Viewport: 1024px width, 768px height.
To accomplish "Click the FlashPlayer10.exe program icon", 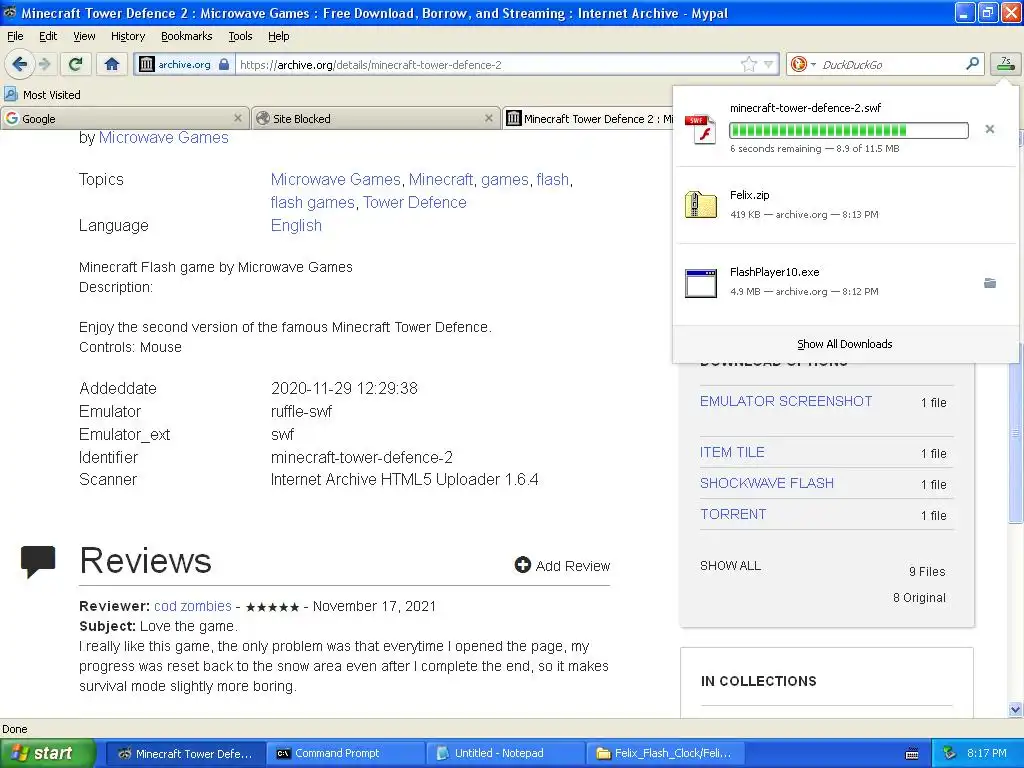I will [x=701, y=283].
